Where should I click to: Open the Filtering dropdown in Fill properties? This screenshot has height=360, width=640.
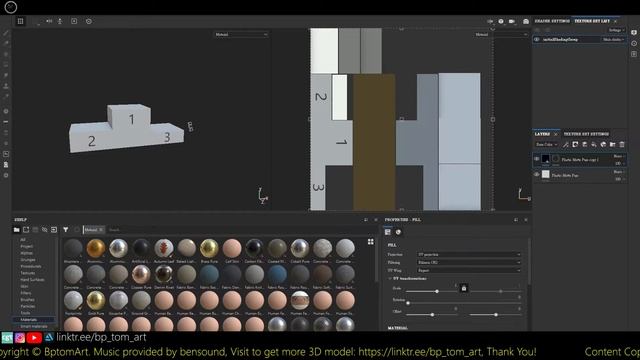point(469,262)
